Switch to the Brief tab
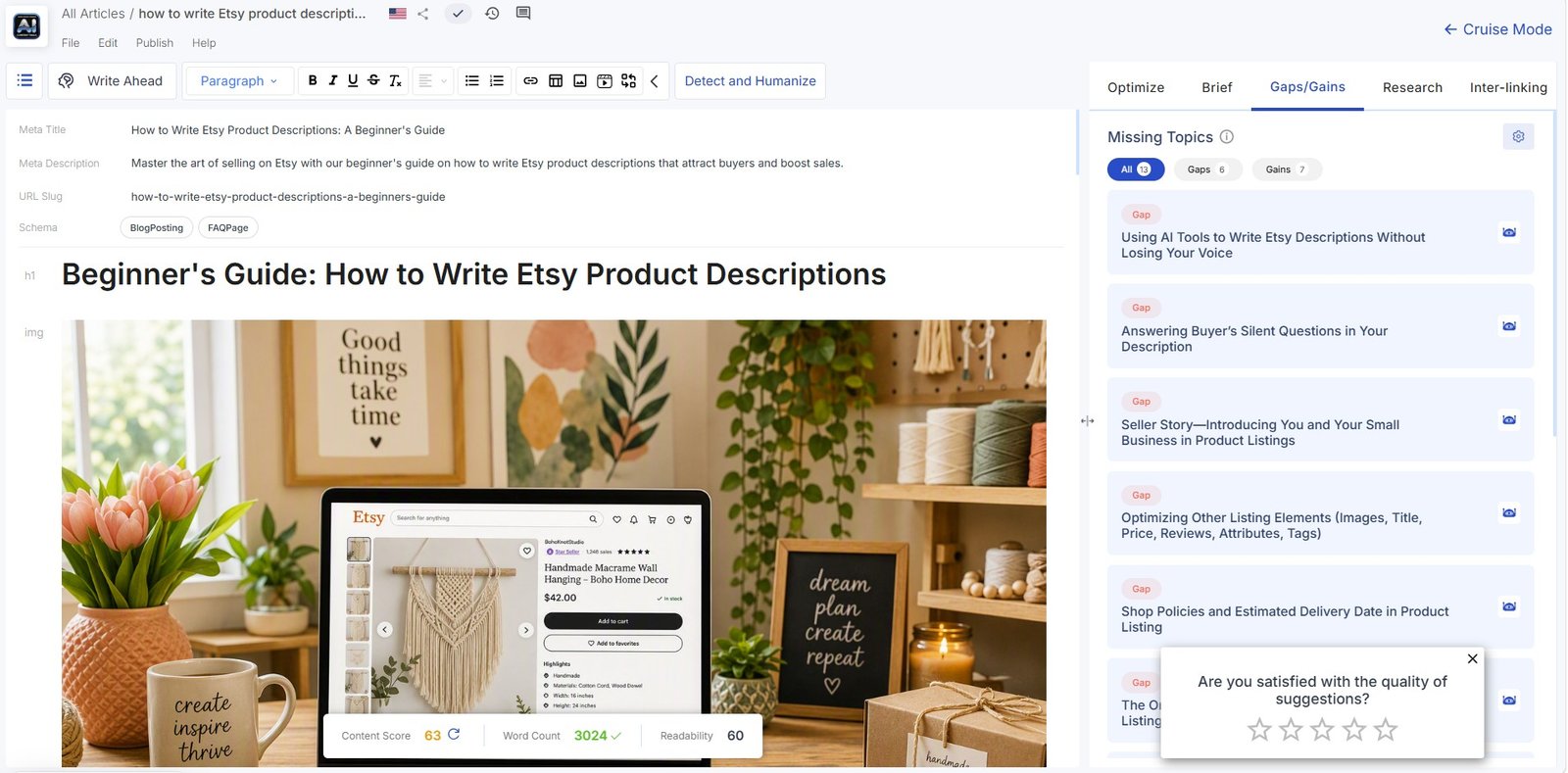Image resolution: width=1568 pixels, height=773 pixels. click(1217, 87)
